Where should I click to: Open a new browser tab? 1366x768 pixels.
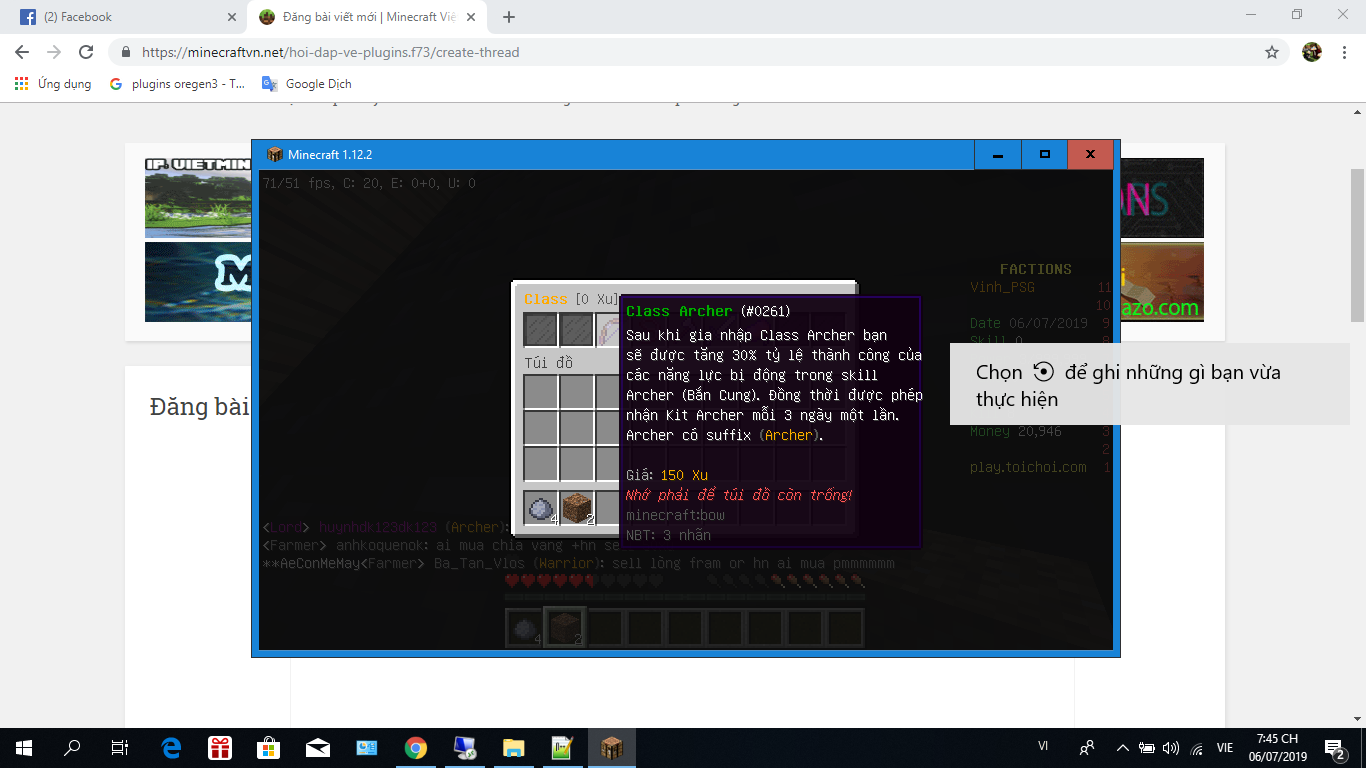[510, 16]
